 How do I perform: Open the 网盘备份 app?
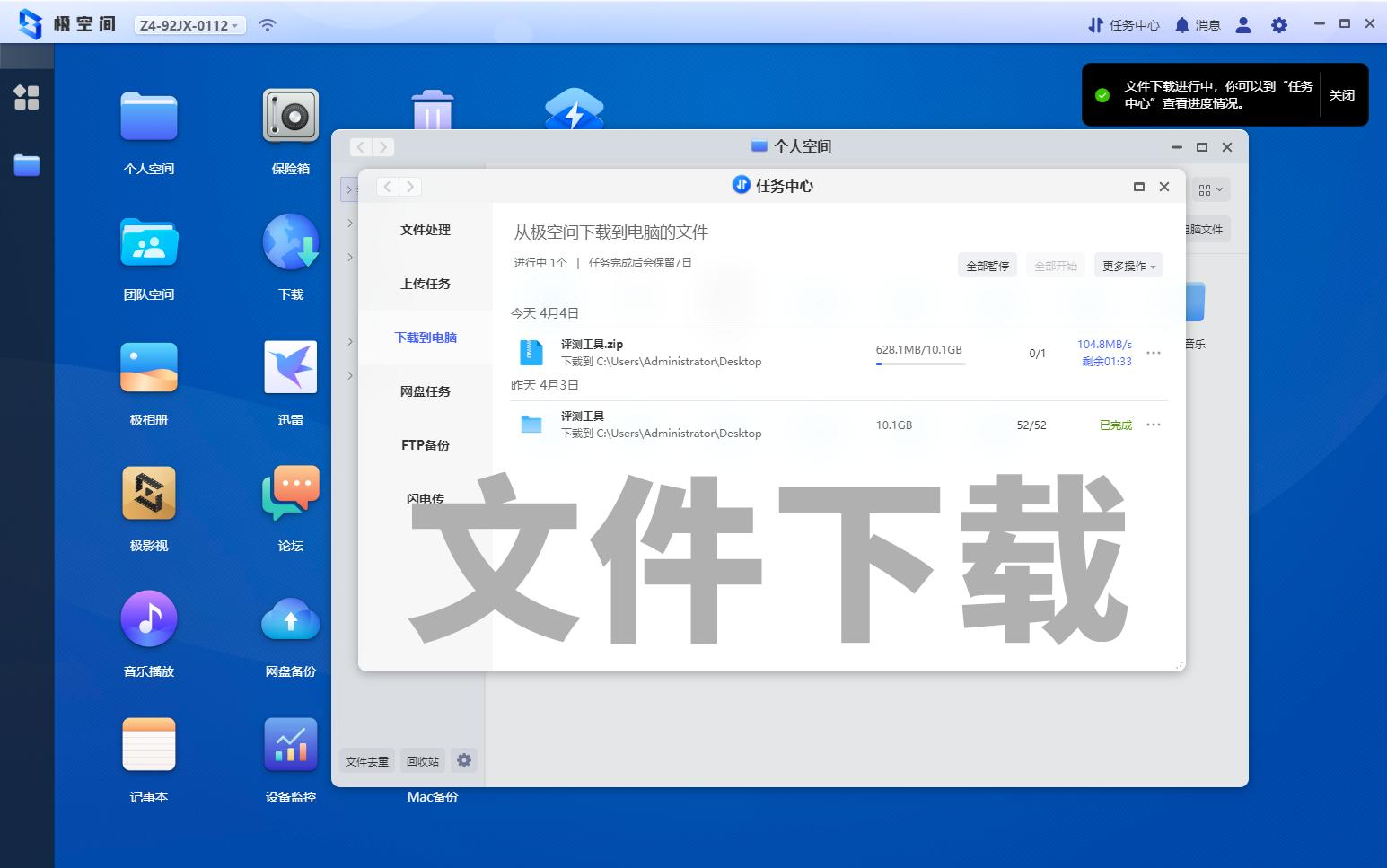pos(289,618)
